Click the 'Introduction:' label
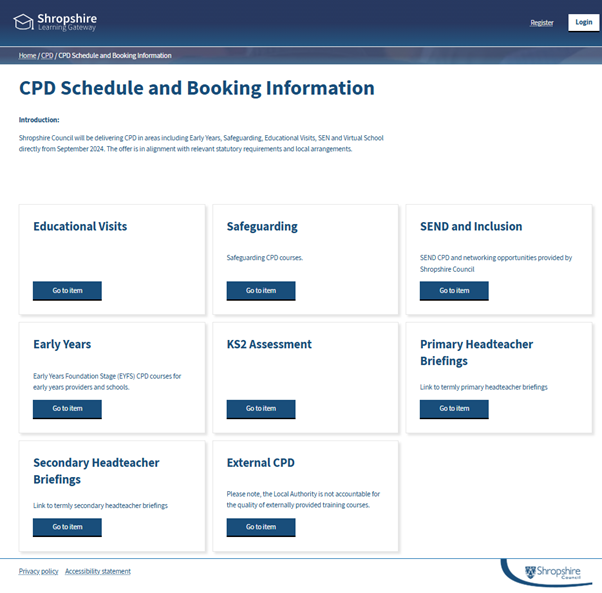The height and width of the screenshot is (593, 602). point(39,120)
